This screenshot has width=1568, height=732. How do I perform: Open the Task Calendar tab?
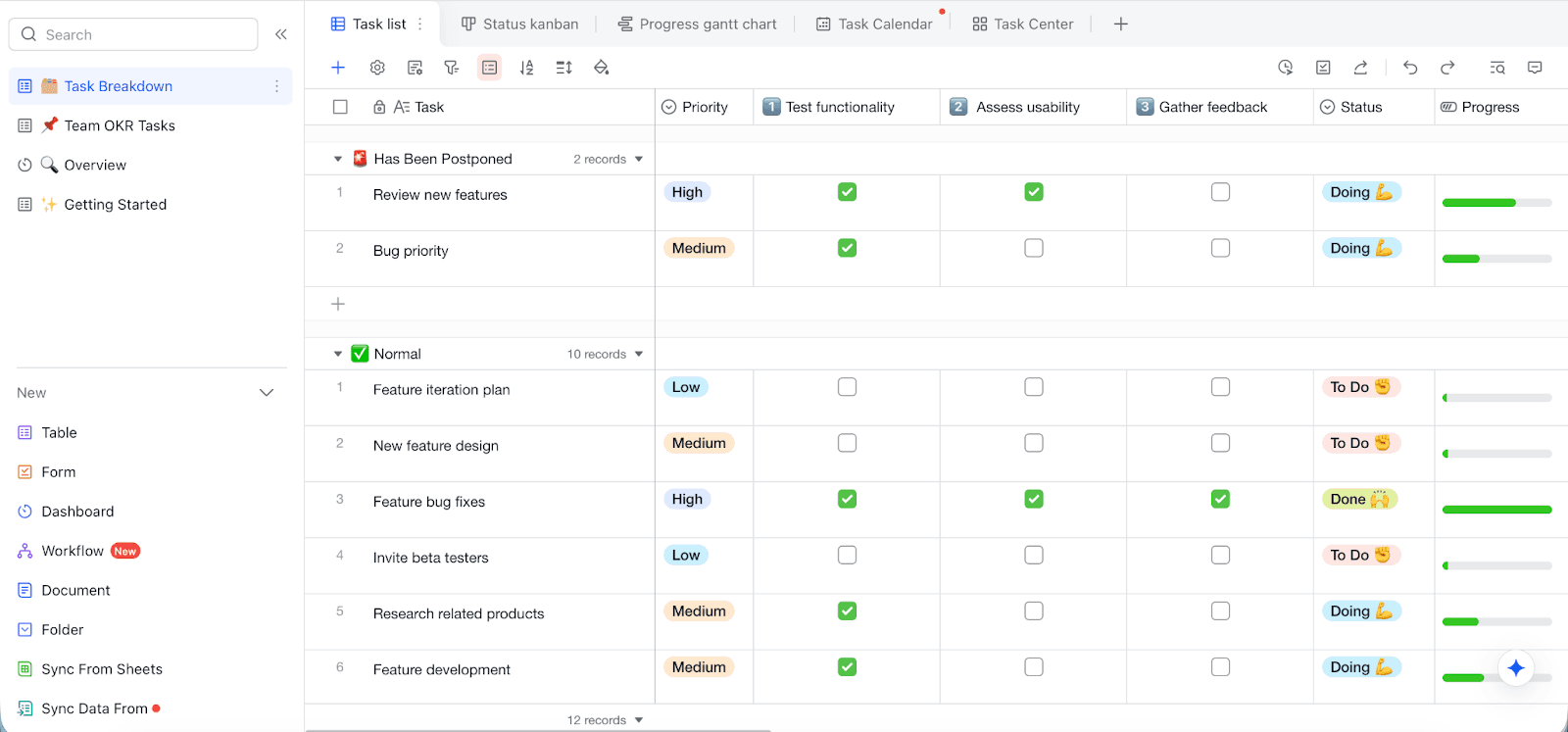pyautogui.click(x=874, y=24)
